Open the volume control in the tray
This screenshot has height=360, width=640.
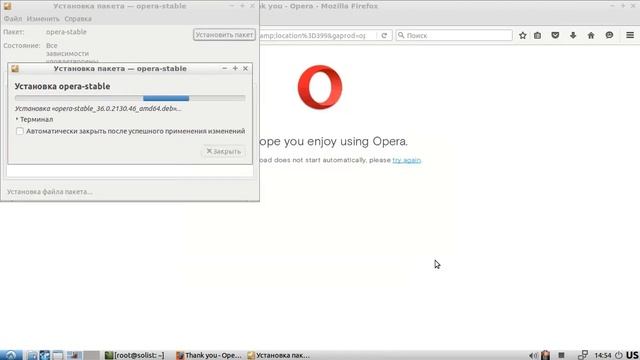533,356
